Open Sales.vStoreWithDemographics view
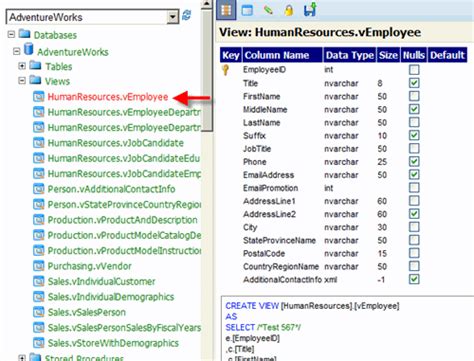This screenshot has width=474, height=361. coord(113,343)
